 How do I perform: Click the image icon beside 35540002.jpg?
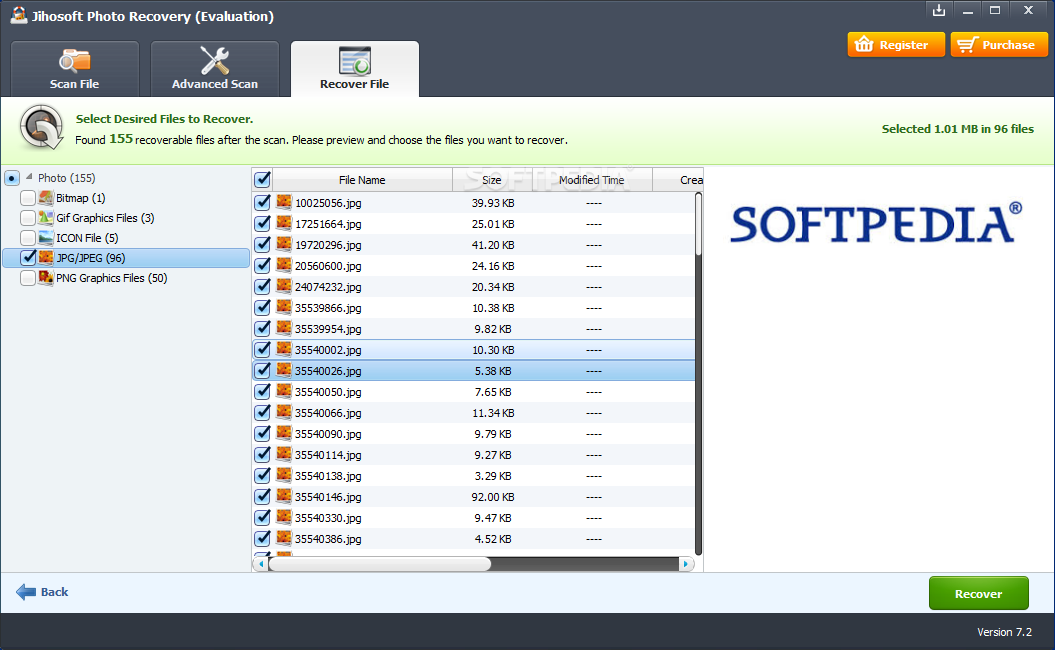(x=284, y=349)
